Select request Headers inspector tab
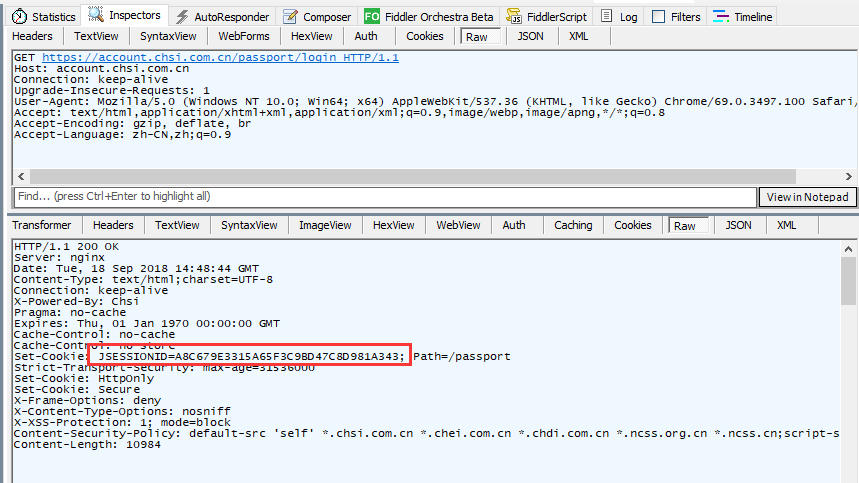The width and height of the screenshot is (859, 483). (32, 36)
